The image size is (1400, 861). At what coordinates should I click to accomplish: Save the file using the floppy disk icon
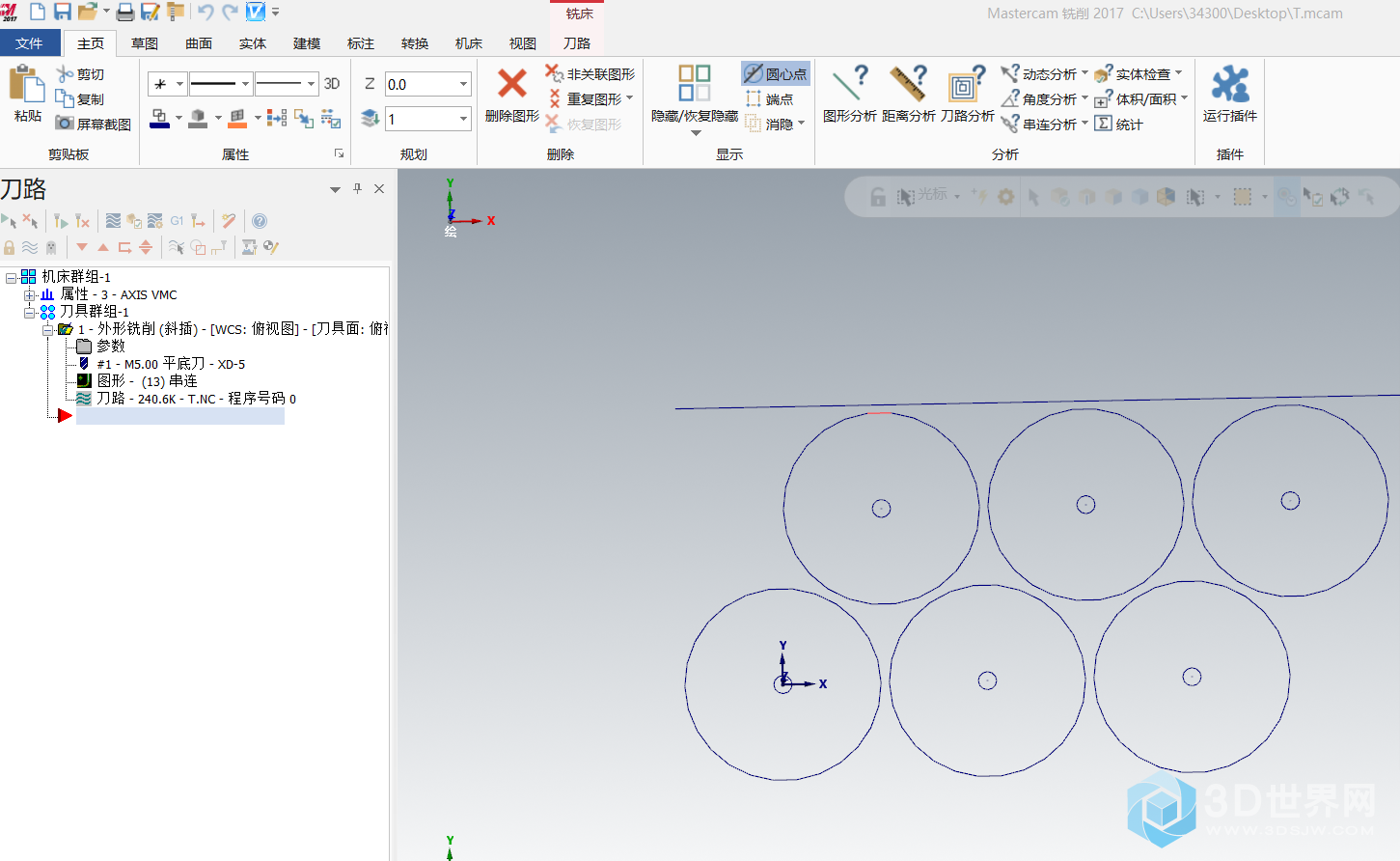(x=62, y=12)
